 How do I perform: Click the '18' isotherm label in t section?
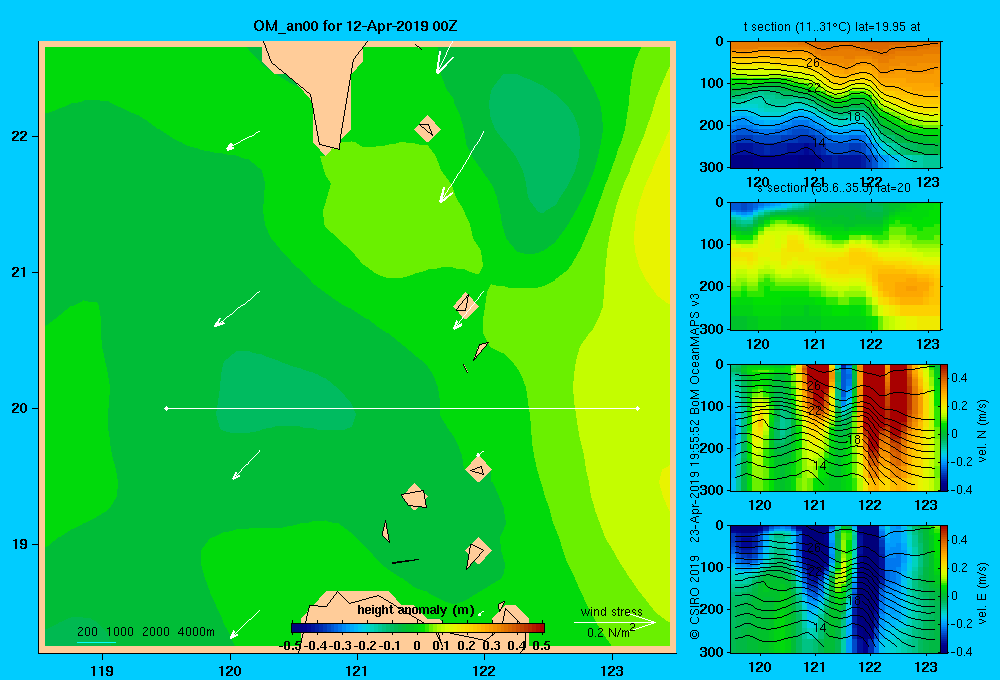point(854,116)
